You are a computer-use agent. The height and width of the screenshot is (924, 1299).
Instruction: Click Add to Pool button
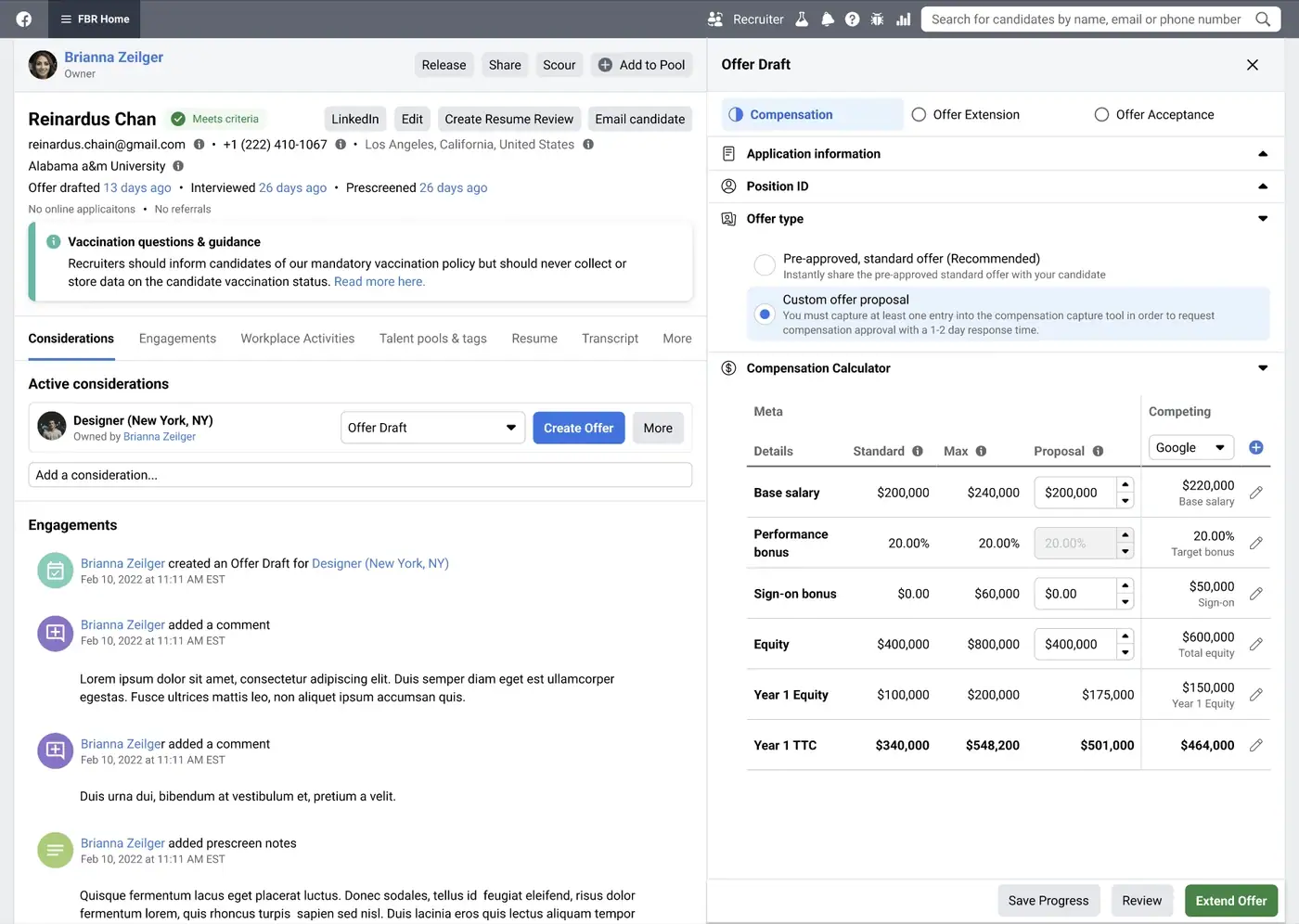click(641, 65)
